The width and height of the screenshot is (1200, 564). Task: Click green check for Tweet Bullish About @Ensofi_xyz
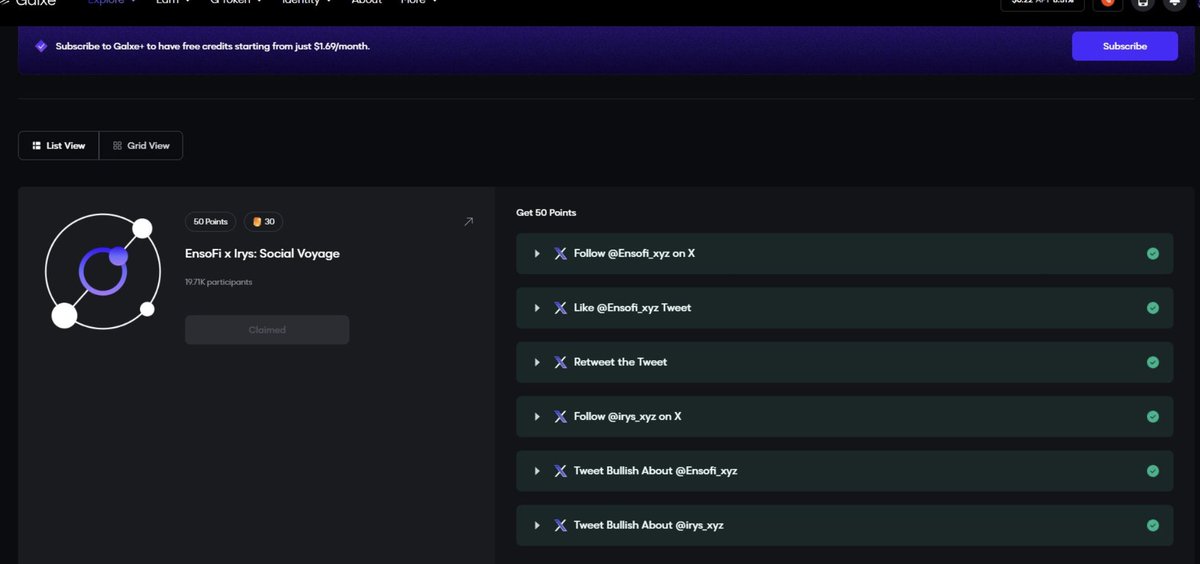coord(1153,471)
